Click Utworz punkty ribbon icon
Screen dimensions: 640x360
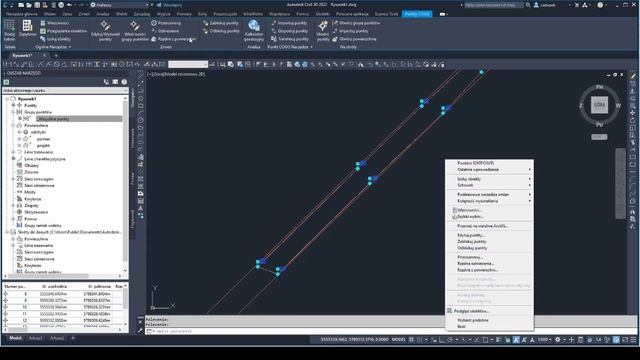[323, 30]
